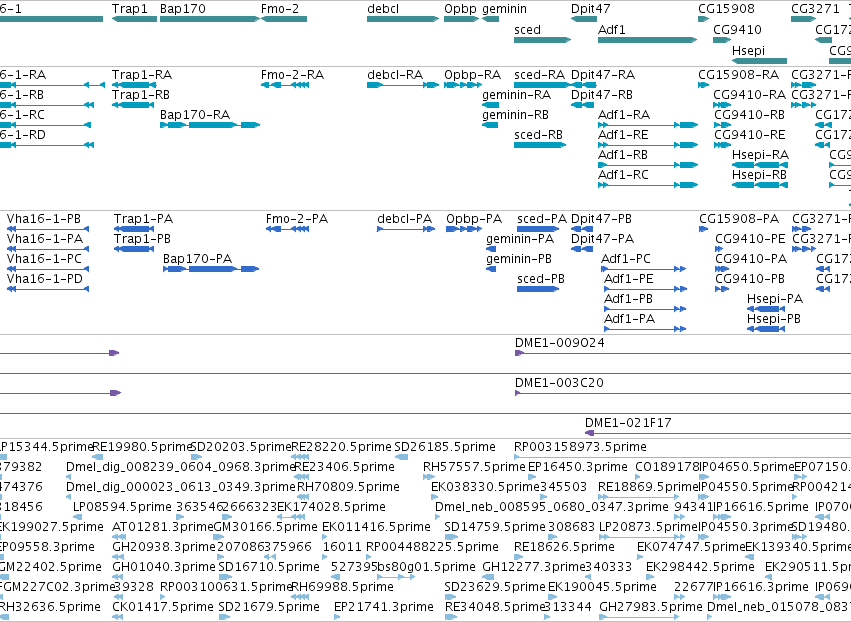Click the Fmo-2 gene label
Image resolution: width=851 pixels, height=622 pixels.
coord(280,9)
